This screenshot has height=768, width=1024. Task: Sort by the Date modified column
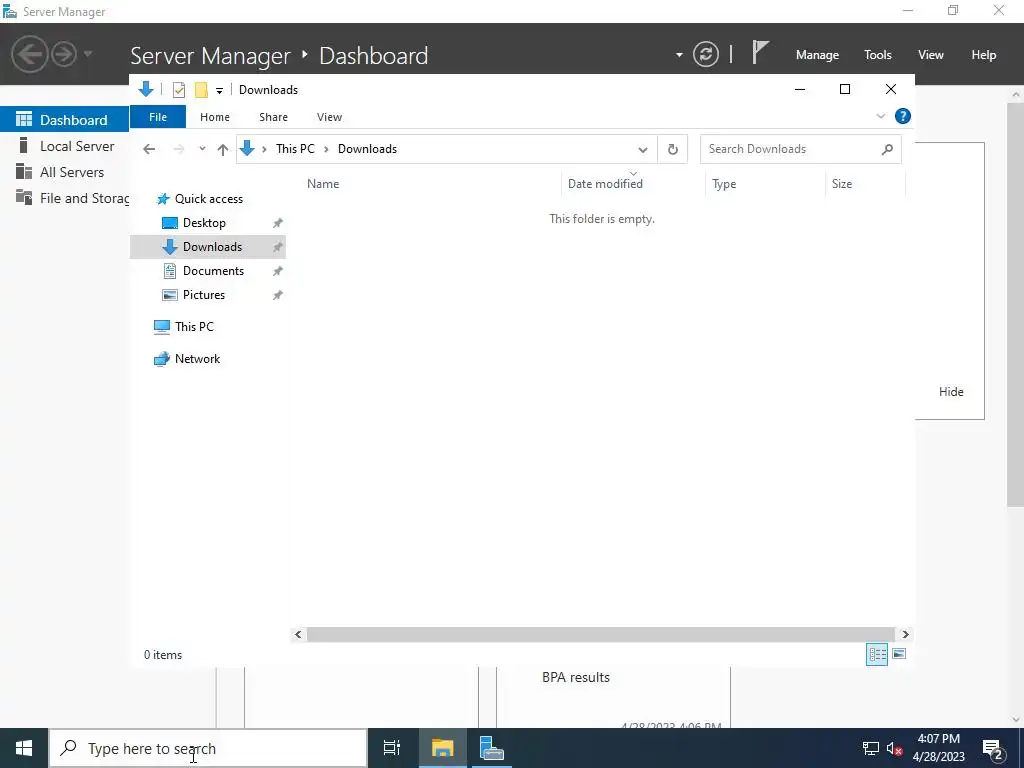click(633, 184)
